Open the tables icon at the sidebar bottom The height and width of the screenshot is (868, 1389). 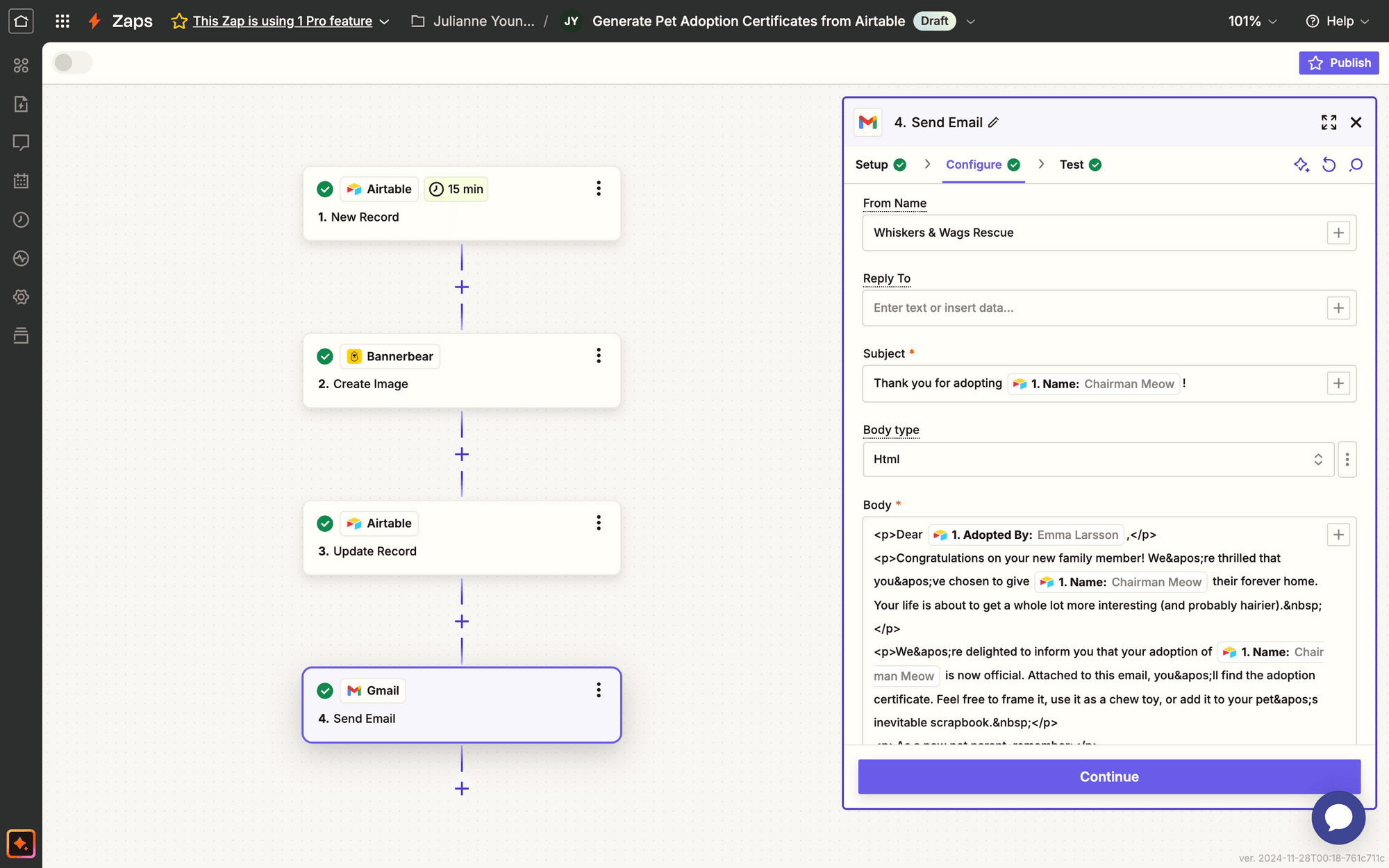click(21, 335)
